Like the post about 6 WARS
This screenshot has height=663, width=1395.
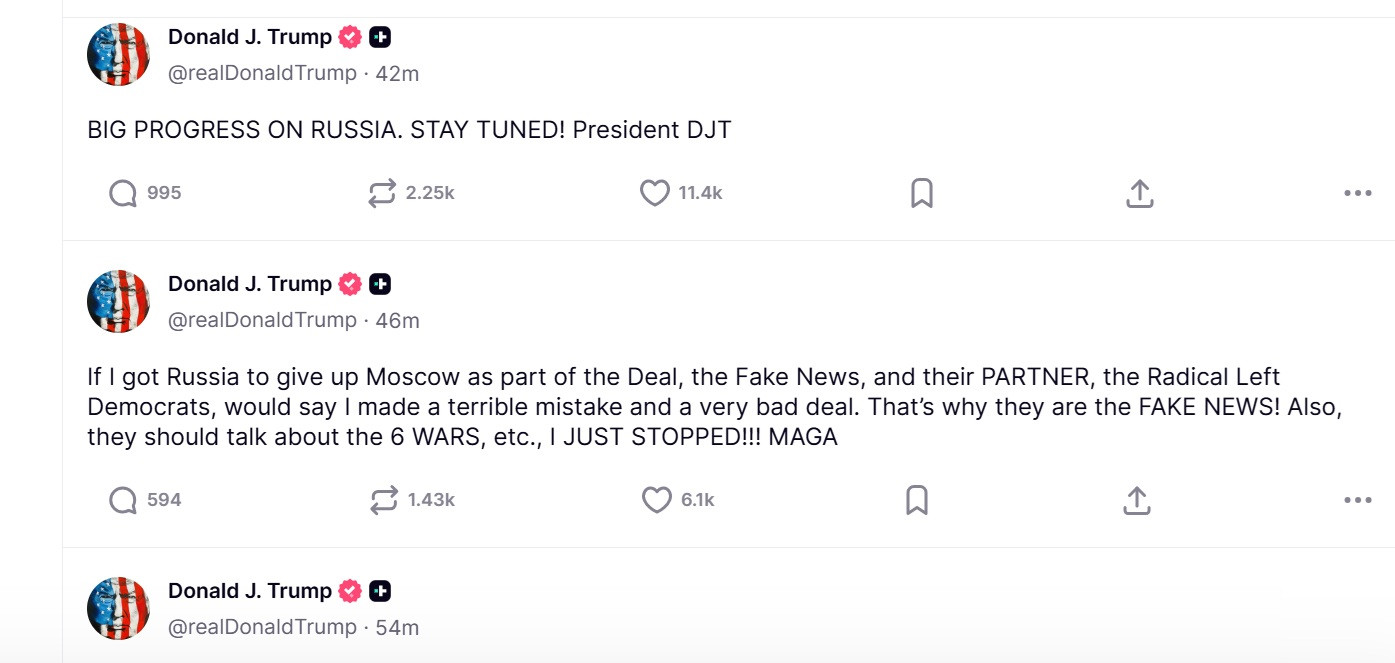click(656, 500)
